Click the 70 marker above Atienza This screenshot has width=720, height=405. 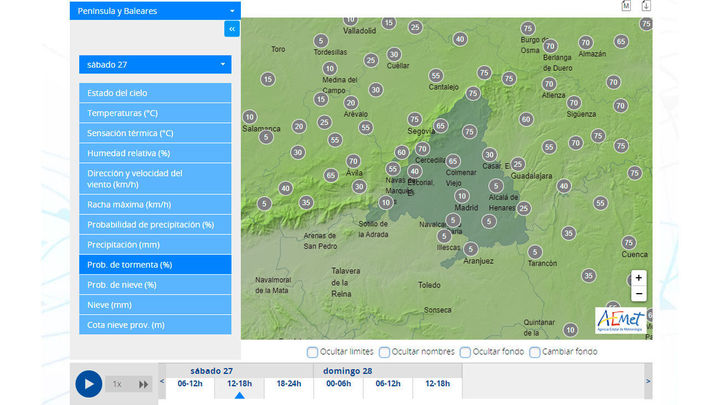(x=549, y=84)
